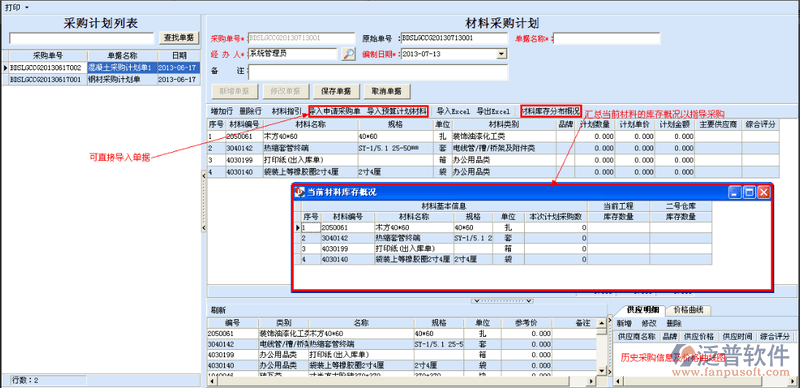The height and width of the screenshot is (388, 800).
Task: Expand the 编制日期 date dropdown
Action: (x=502, y=54)
